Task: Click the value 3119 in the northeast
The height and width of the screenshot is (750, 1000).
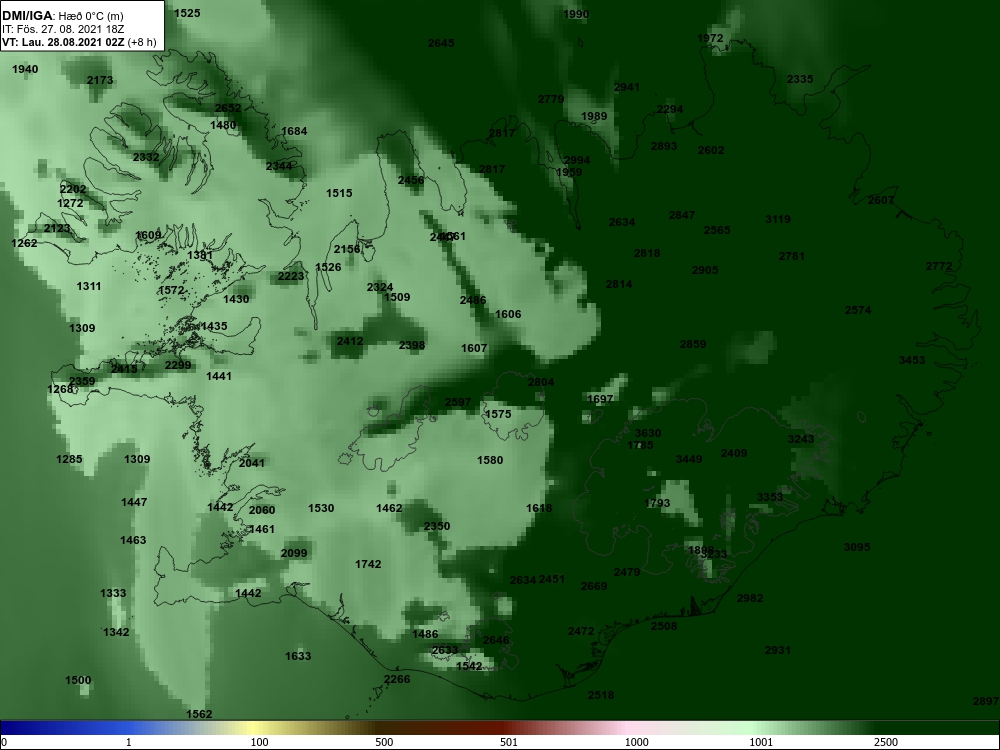Action: coord(778,219)
